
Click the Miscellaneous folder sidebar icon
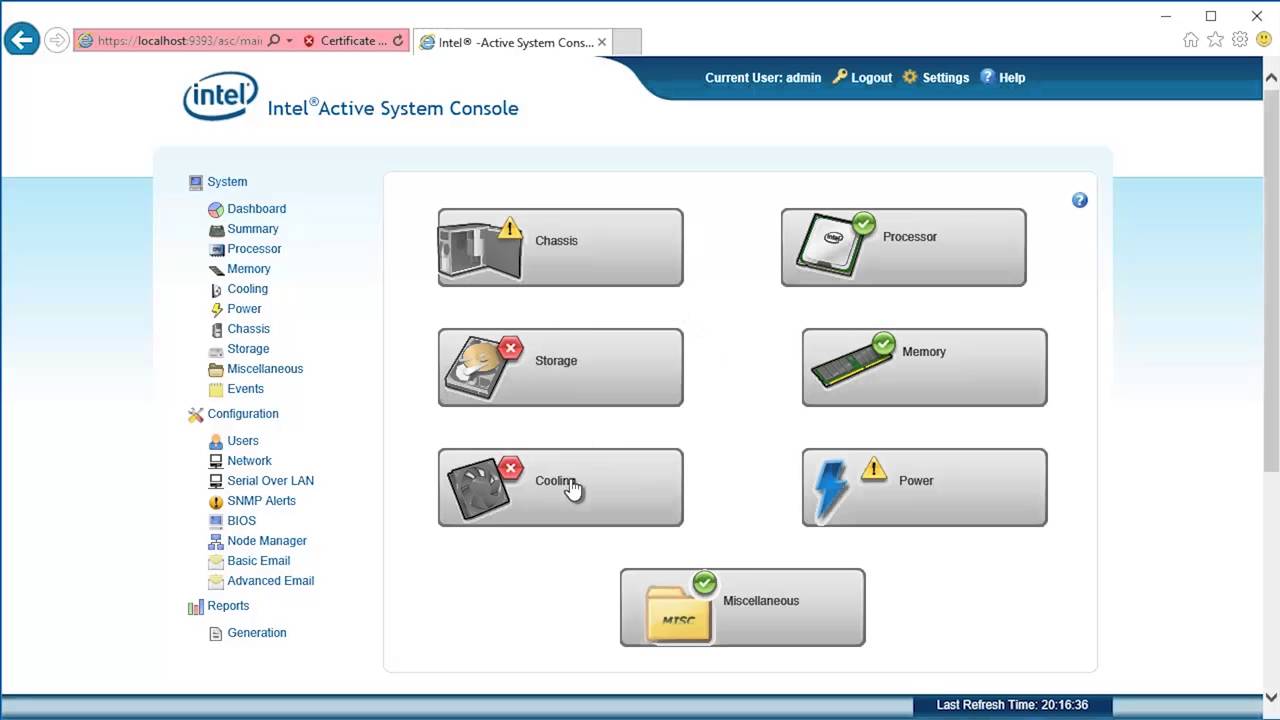click(x=216, y=369)
